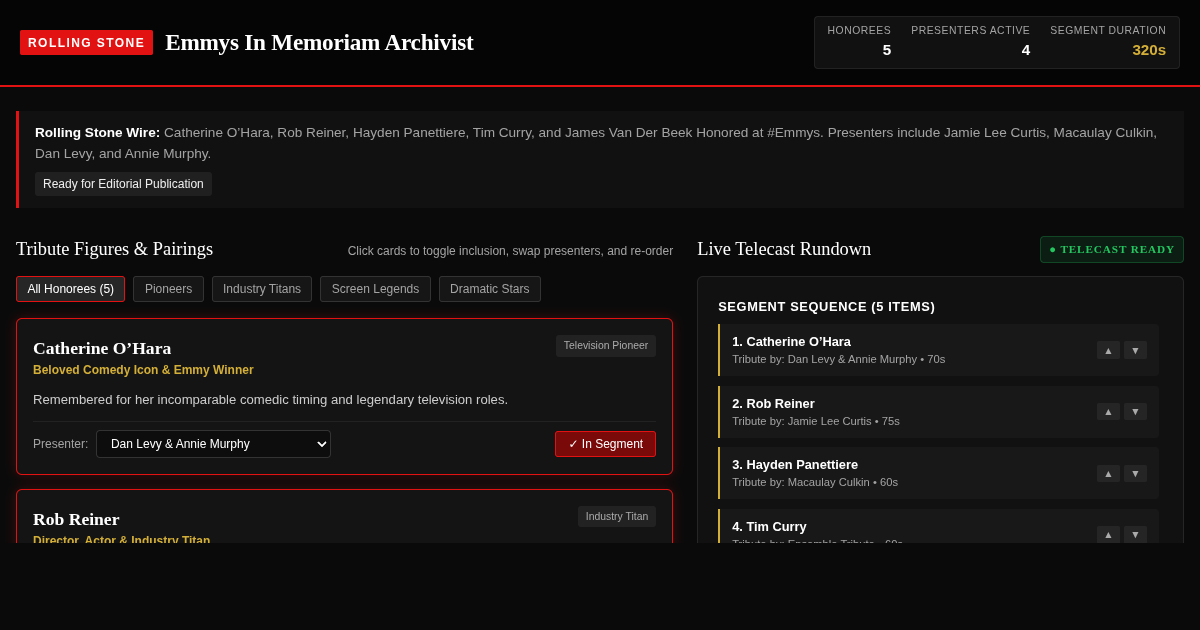1200x630 pixels.
Task: Click Segment Sequence (5 Items) heading
Action: point(827,307)
